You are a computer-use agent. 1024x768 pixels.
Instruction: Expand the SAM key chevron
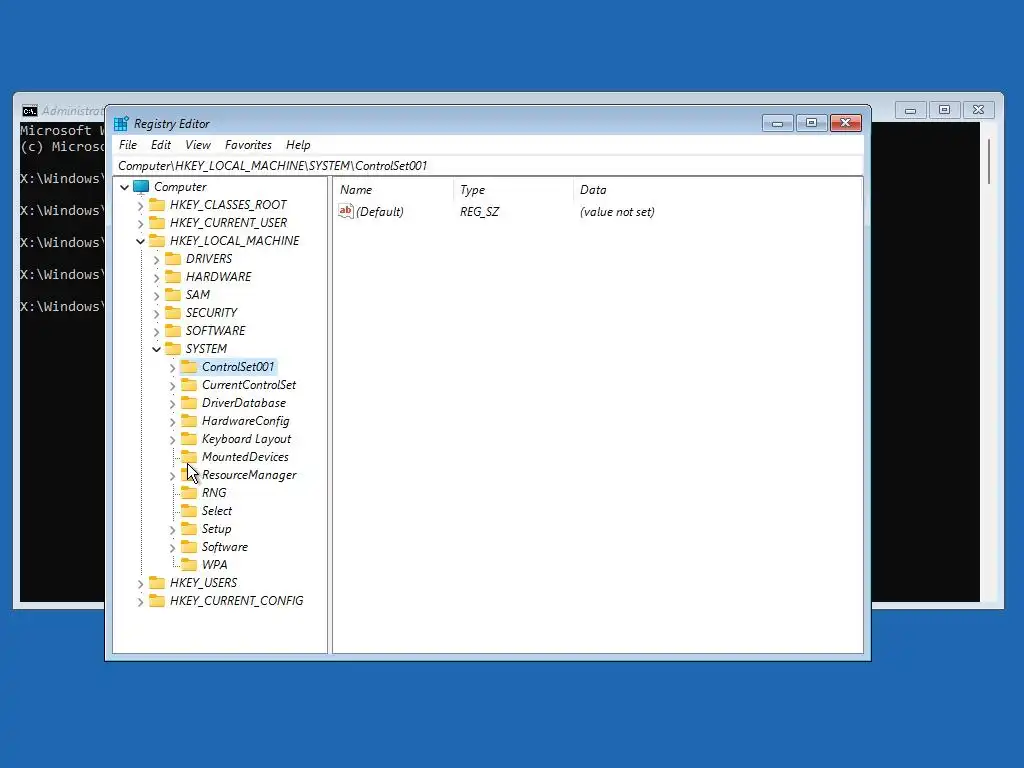[x=156, y=296]
